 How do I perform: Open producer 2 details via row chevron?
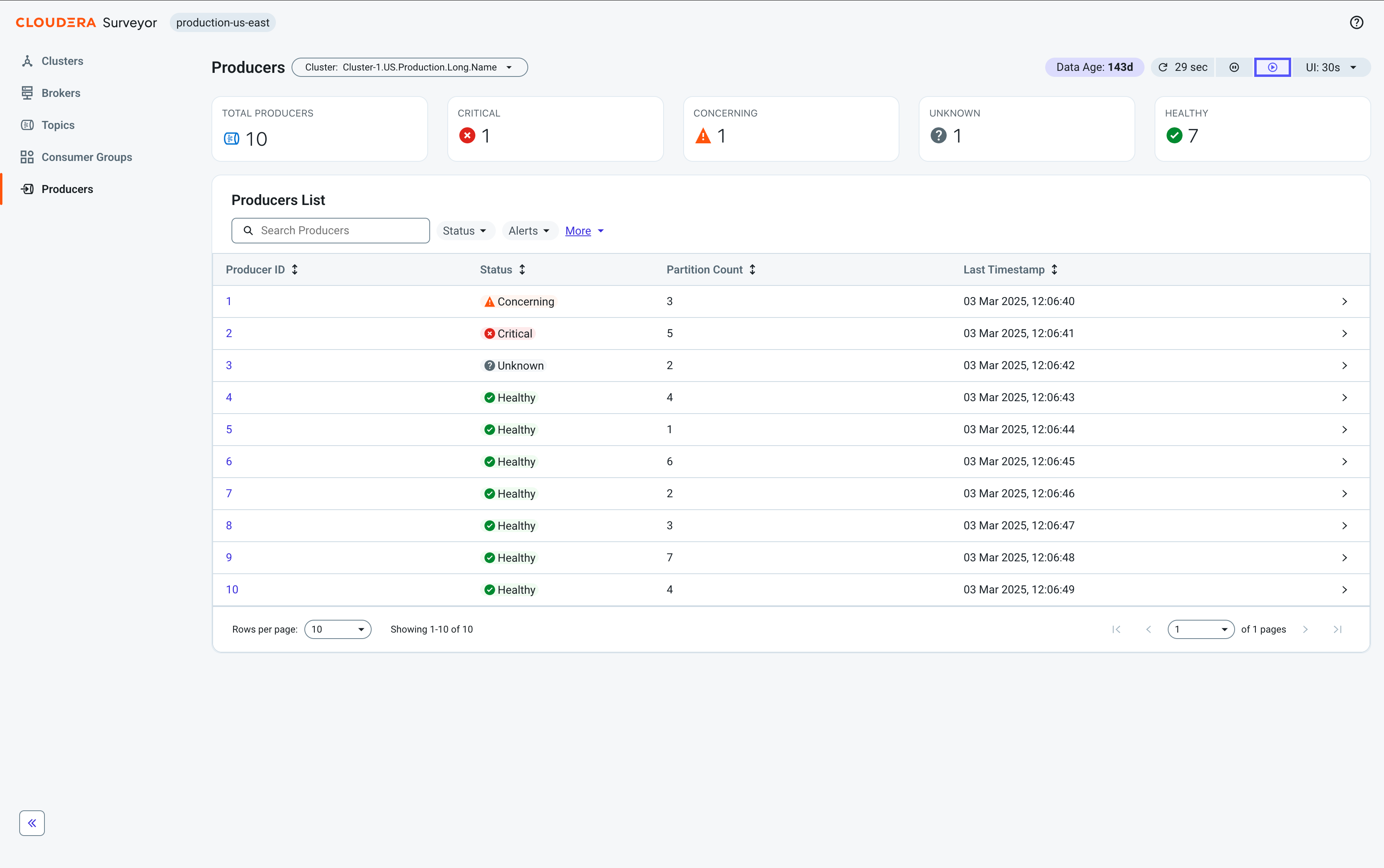(1344, 334)
